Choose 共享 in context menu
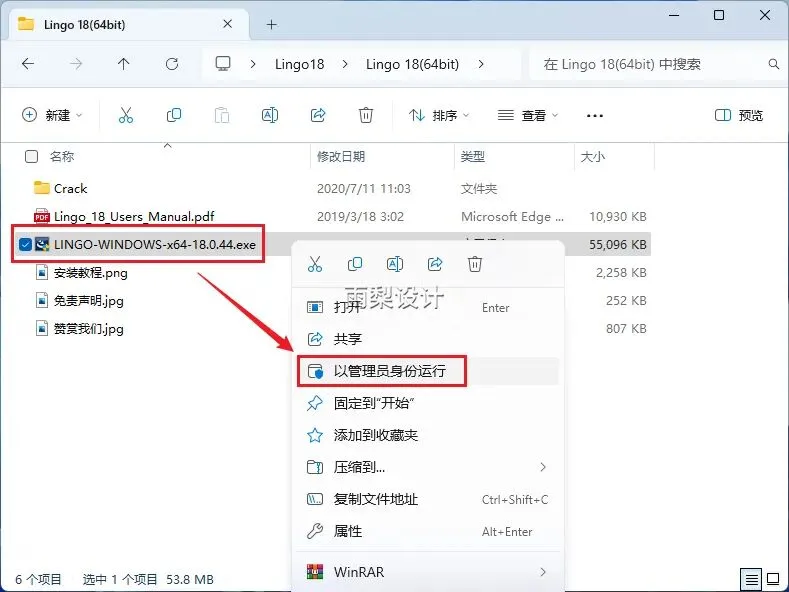The width and height of the screenshot is (789, 592). click(x=427, y=339)
